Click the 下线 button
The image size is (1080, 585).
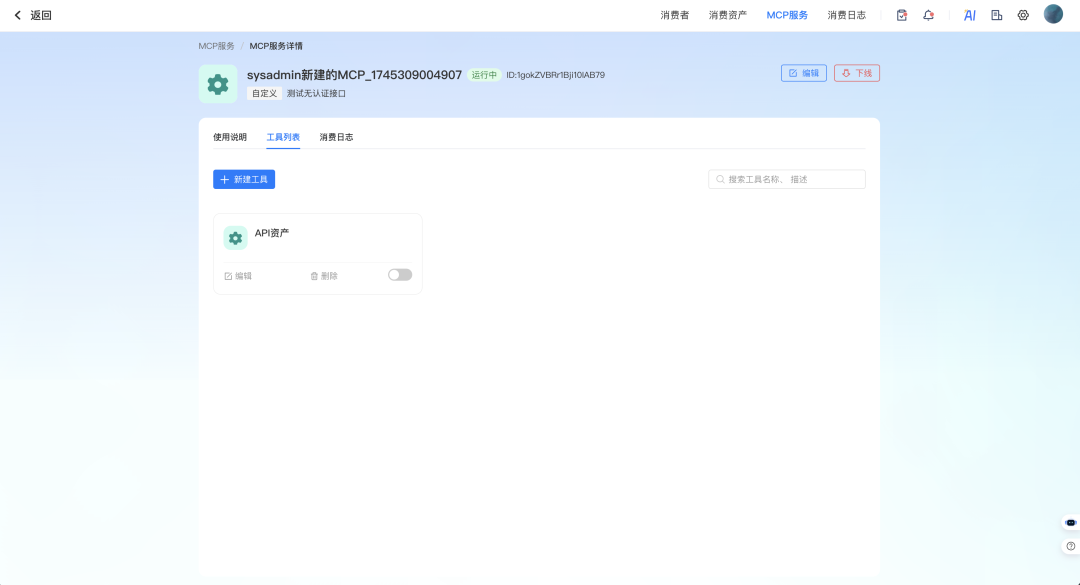point(857,73)
